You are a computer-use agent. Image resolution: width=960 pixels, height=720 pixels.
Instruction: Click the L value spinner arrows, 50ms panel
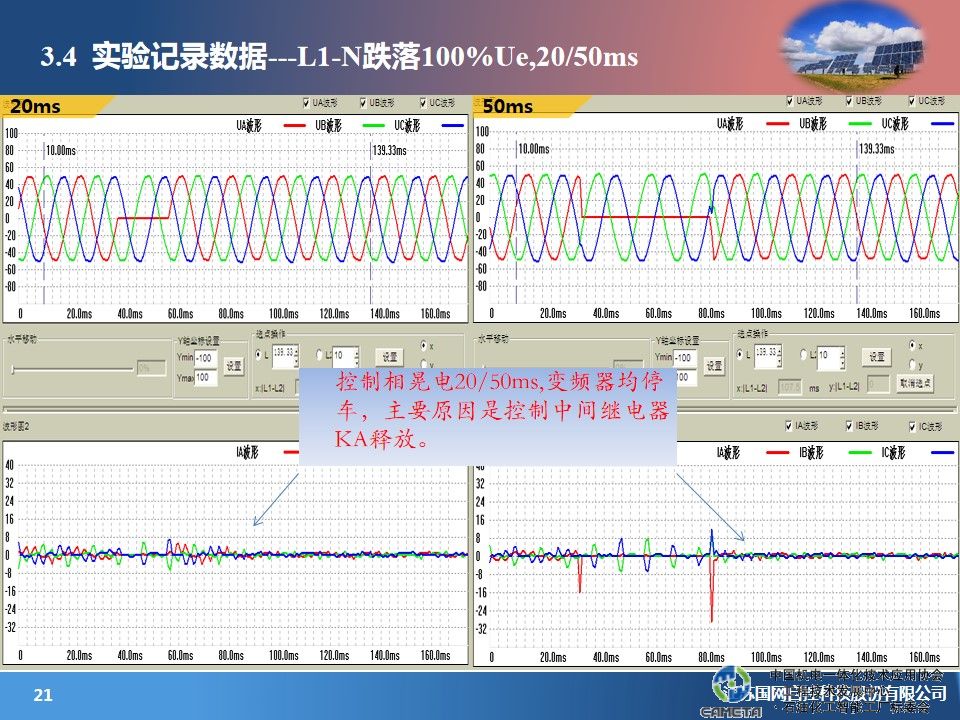779,356
